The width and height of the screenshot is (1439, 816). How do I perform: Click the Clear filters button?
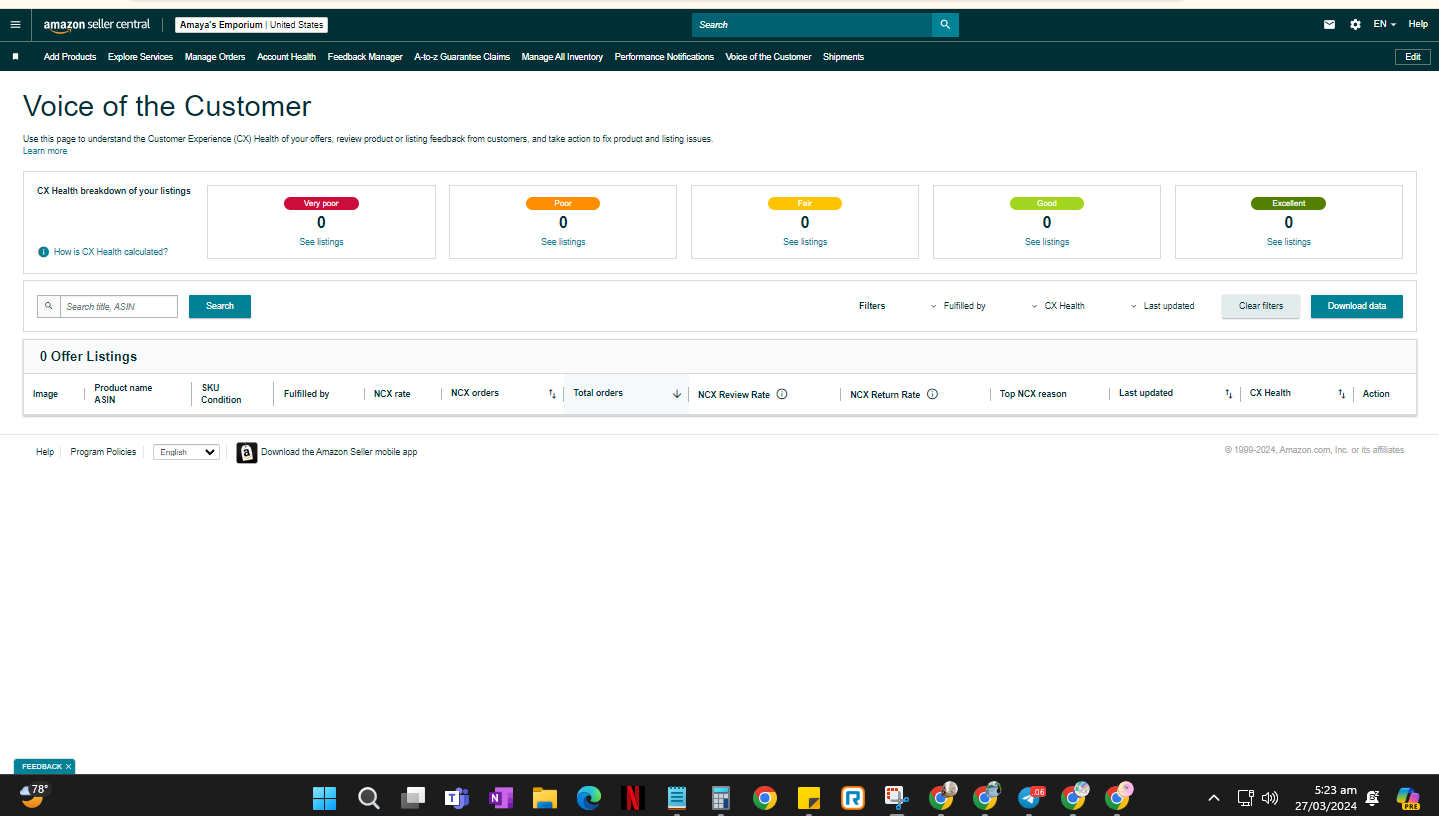point(1261,306)
